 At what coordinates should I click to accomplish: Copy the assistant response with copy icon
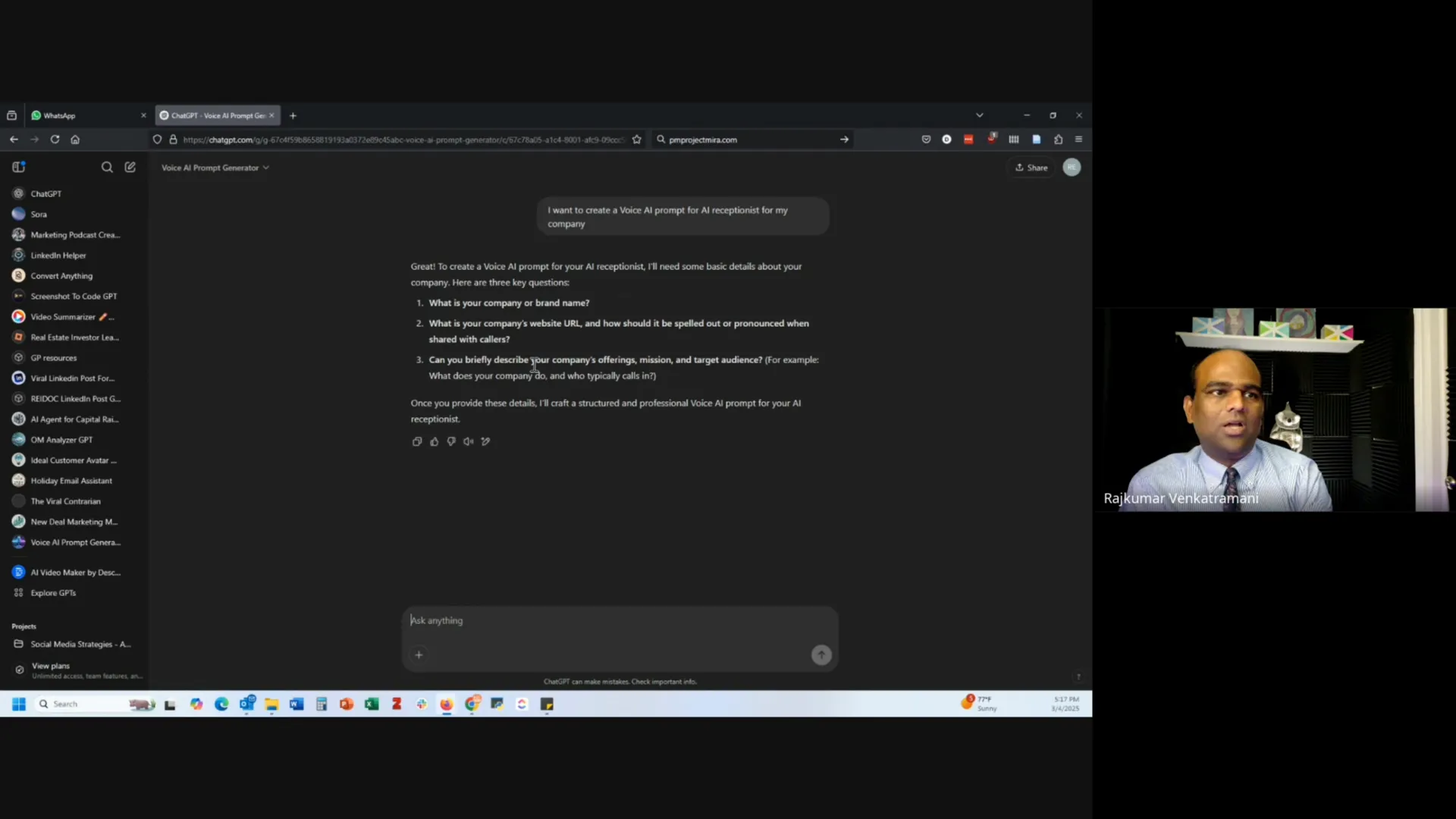click(416, 441)
